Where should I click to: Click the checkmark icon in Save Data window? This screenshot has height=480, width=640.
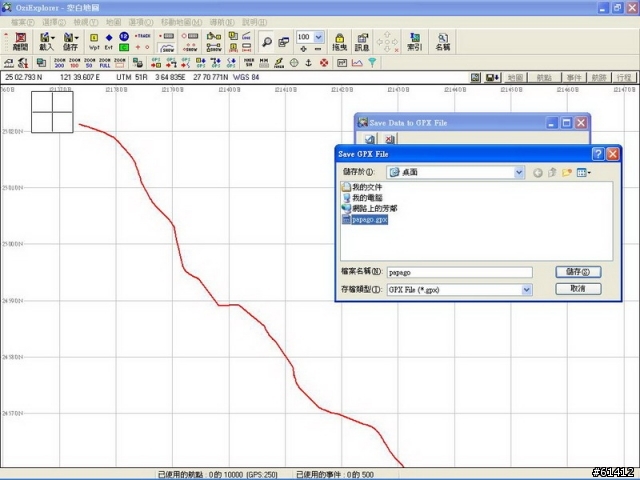(x=369, y=139)
